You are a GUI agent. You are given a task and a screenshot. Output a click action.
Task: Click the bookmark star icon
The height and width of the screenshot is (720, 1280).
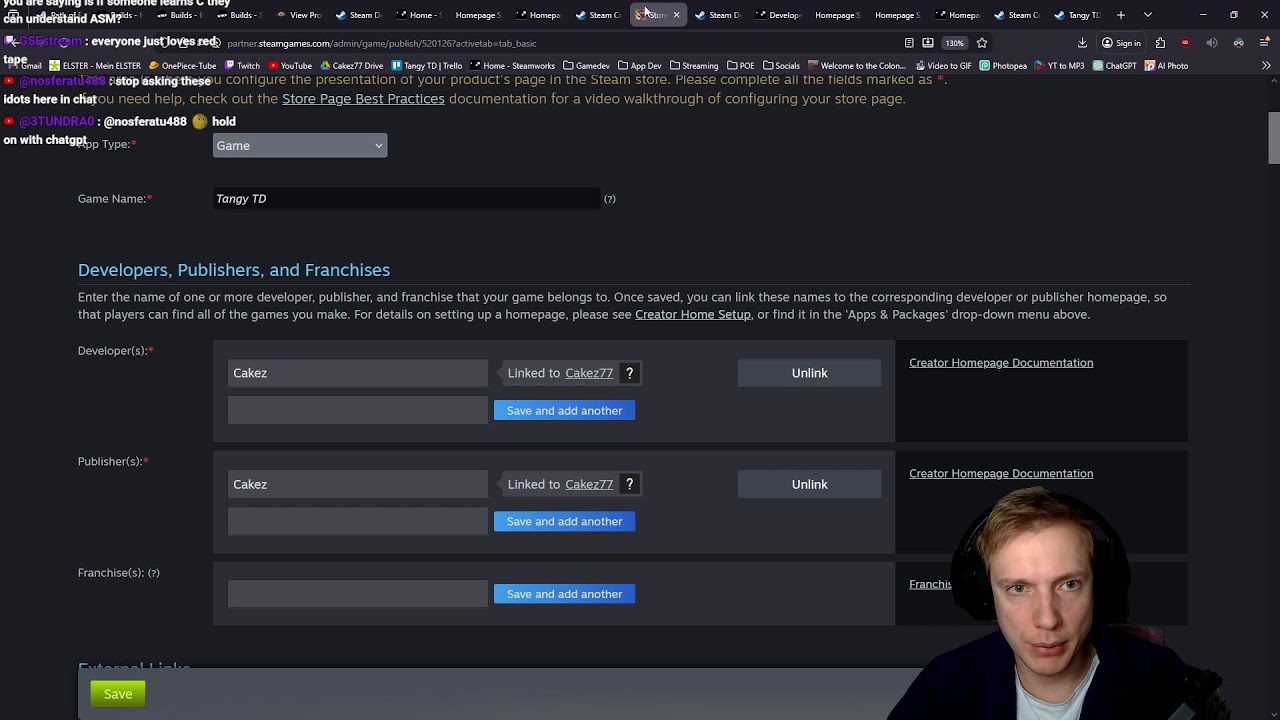(982, 43)
